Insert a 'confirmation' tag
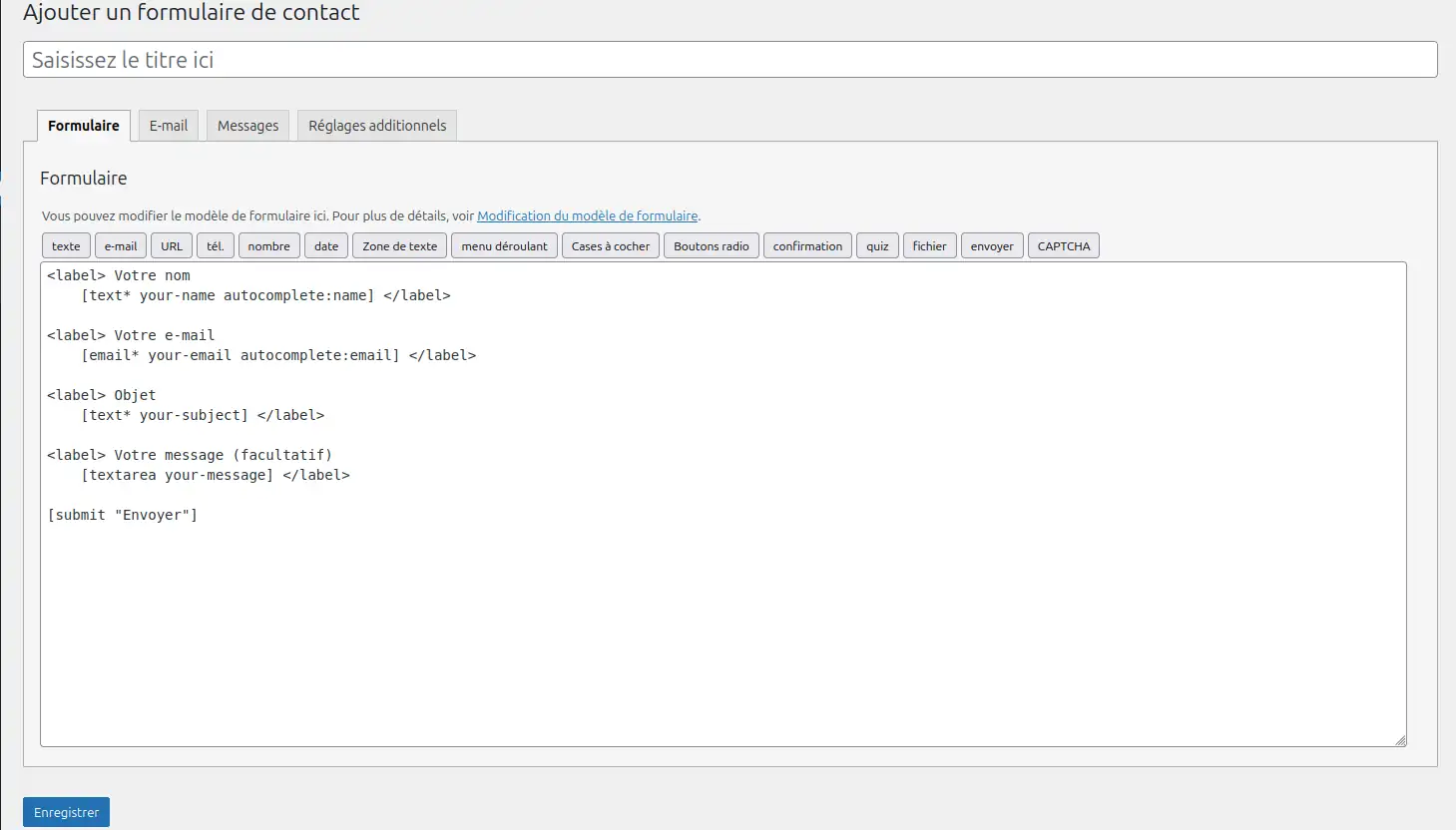1456x830 pixels. coord(807,246)
